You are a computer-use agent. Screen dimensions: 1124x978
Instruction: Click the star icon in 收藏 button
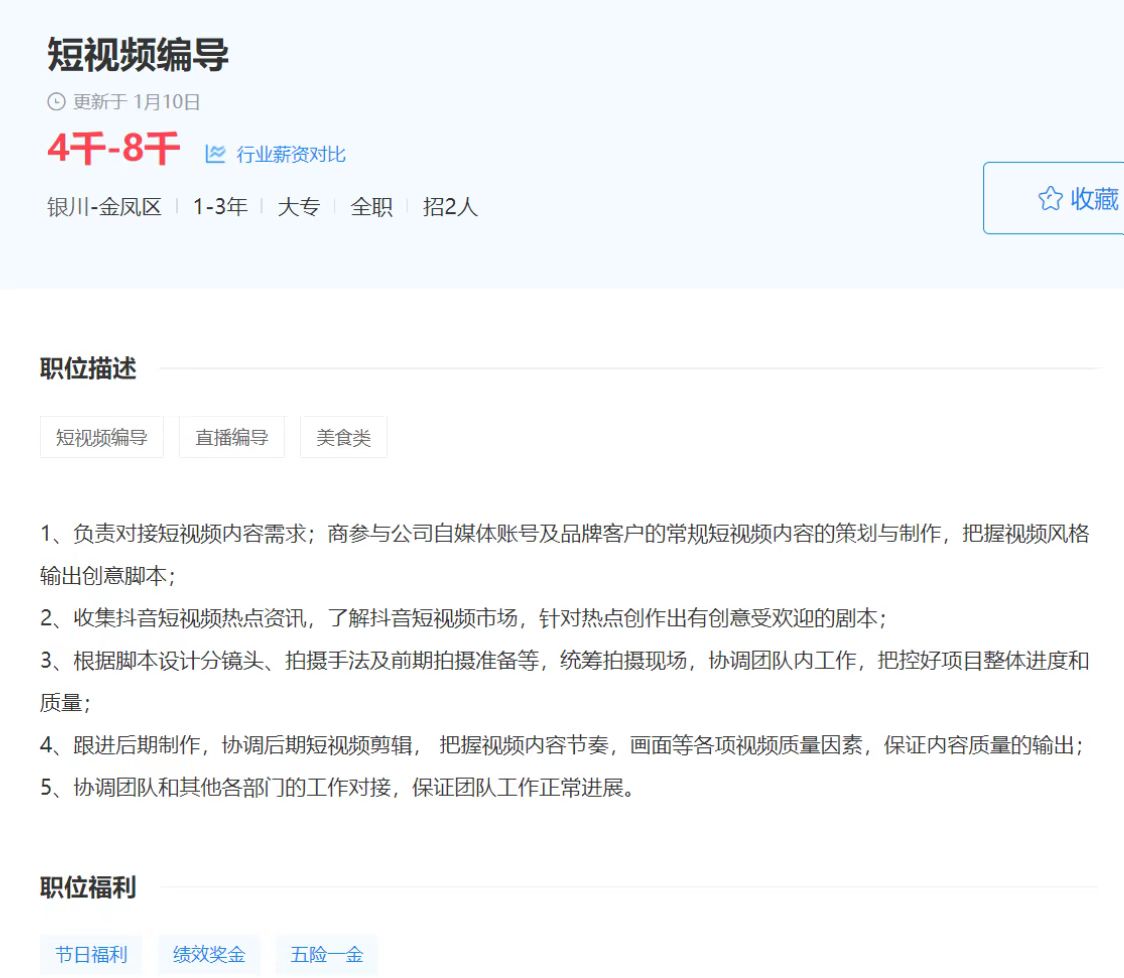pos(1049,199)
